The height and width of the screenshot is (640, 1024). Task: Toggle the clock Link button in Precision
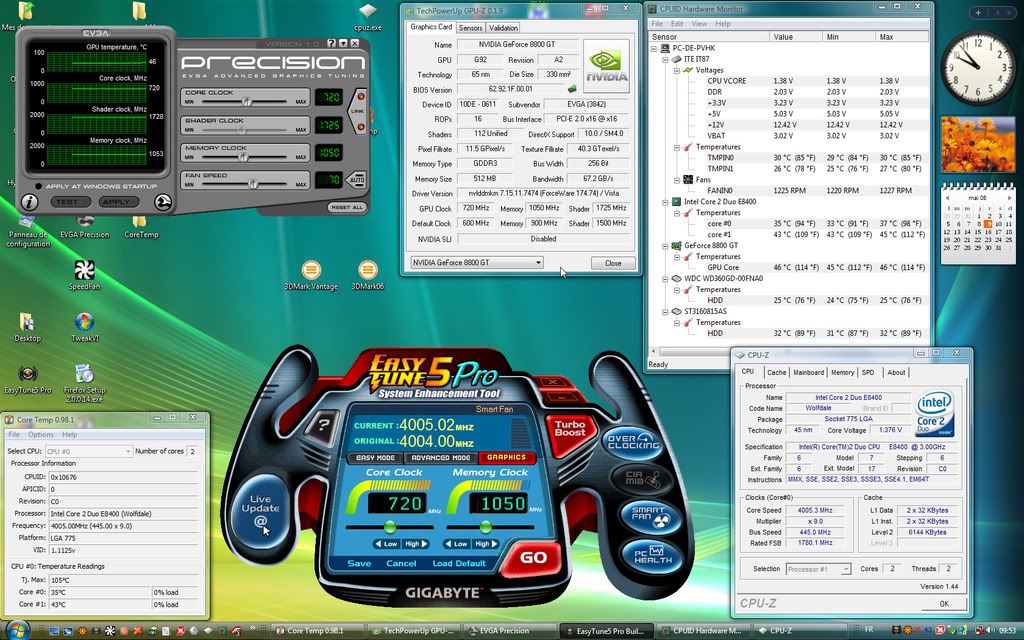(359, 112)
